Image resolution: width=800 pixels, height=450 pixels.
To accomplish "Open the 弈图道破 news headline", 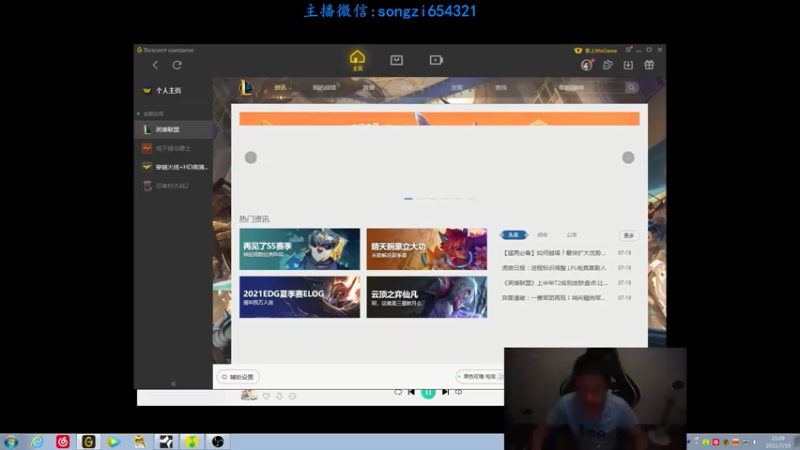I will [554, 297].
